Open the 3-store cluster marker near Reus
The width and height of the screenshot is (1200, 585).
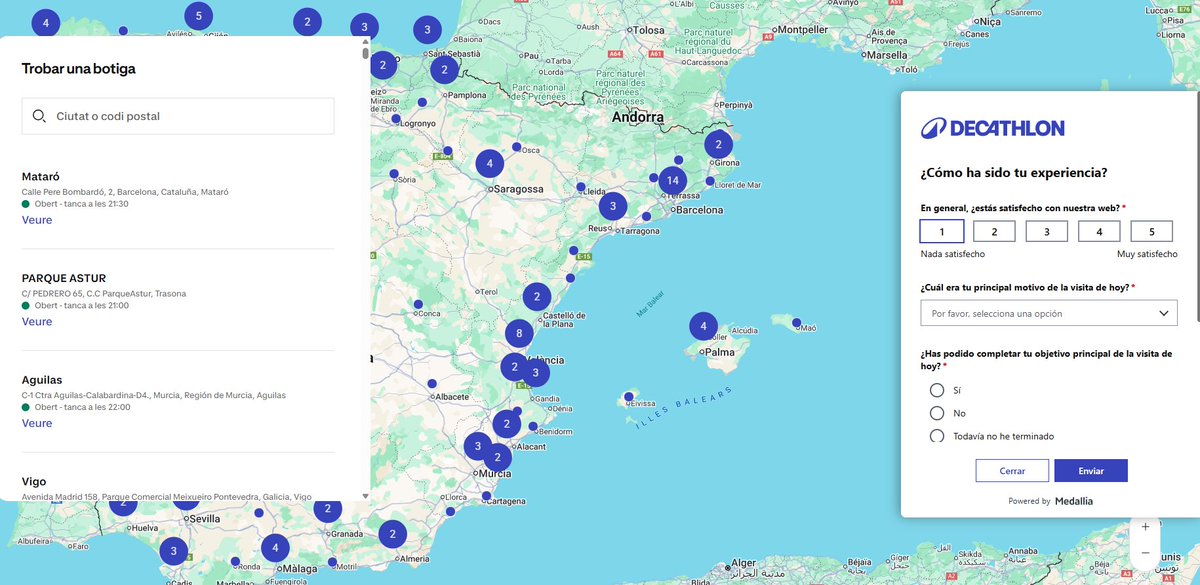coord(613,207)
